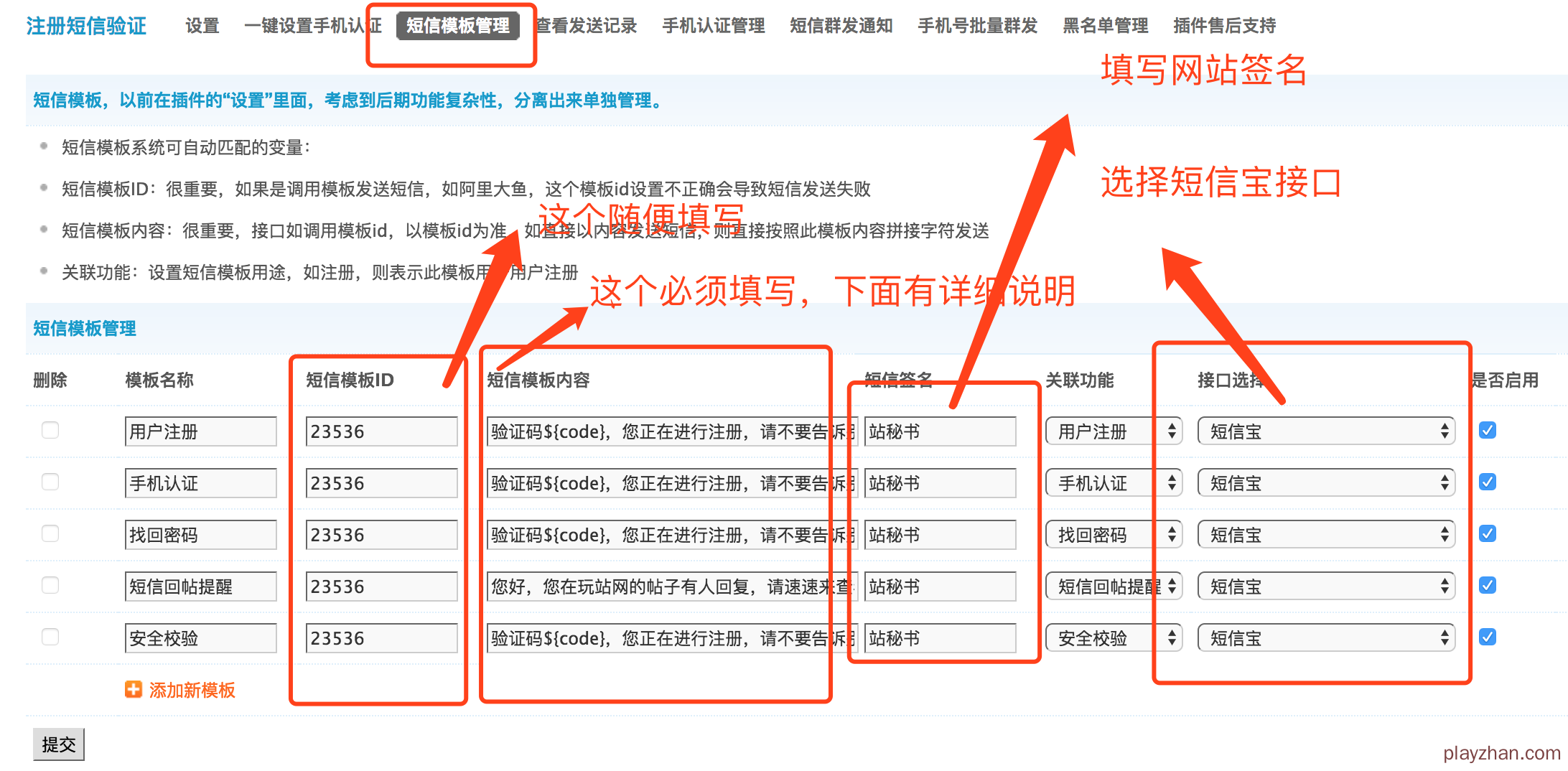The height and width of the screenshot is (771, 1568).
Task: Toggle delete checkbox for 安全校验 row
Action: coord(50,637)
